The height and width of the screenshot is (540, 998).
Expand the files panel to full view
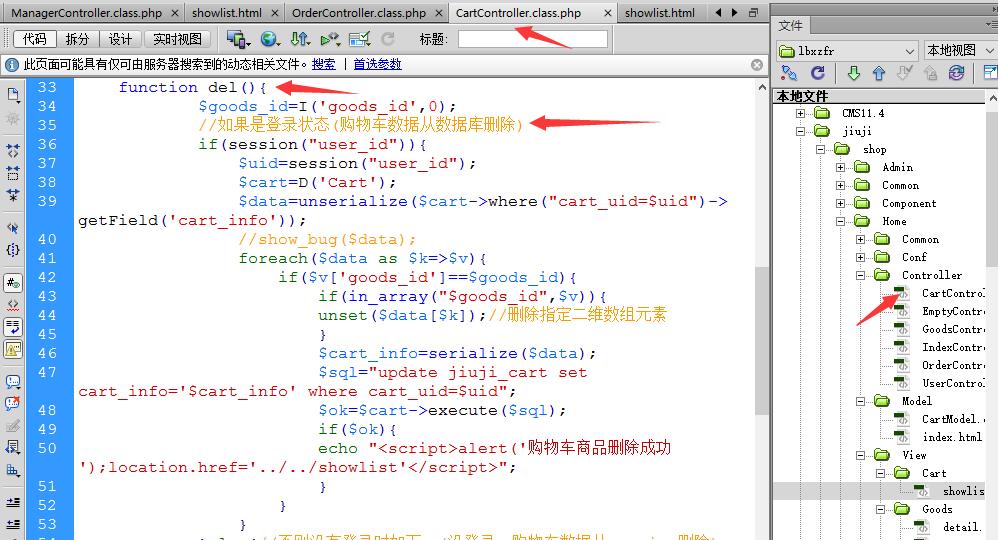pos(990,73)
